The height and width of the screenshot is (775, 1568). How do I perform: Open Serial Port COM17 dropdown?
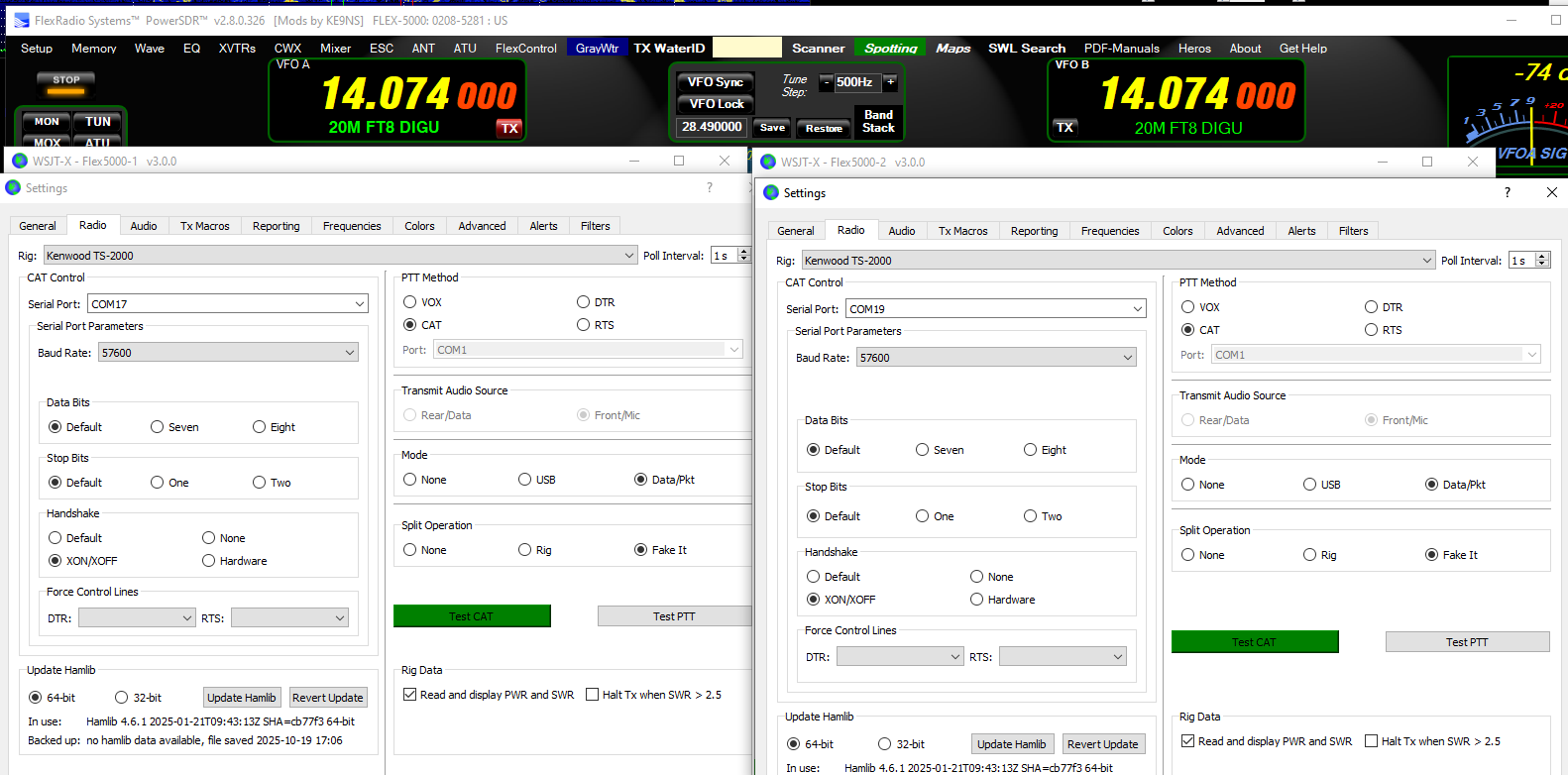[x=228, y=304]
